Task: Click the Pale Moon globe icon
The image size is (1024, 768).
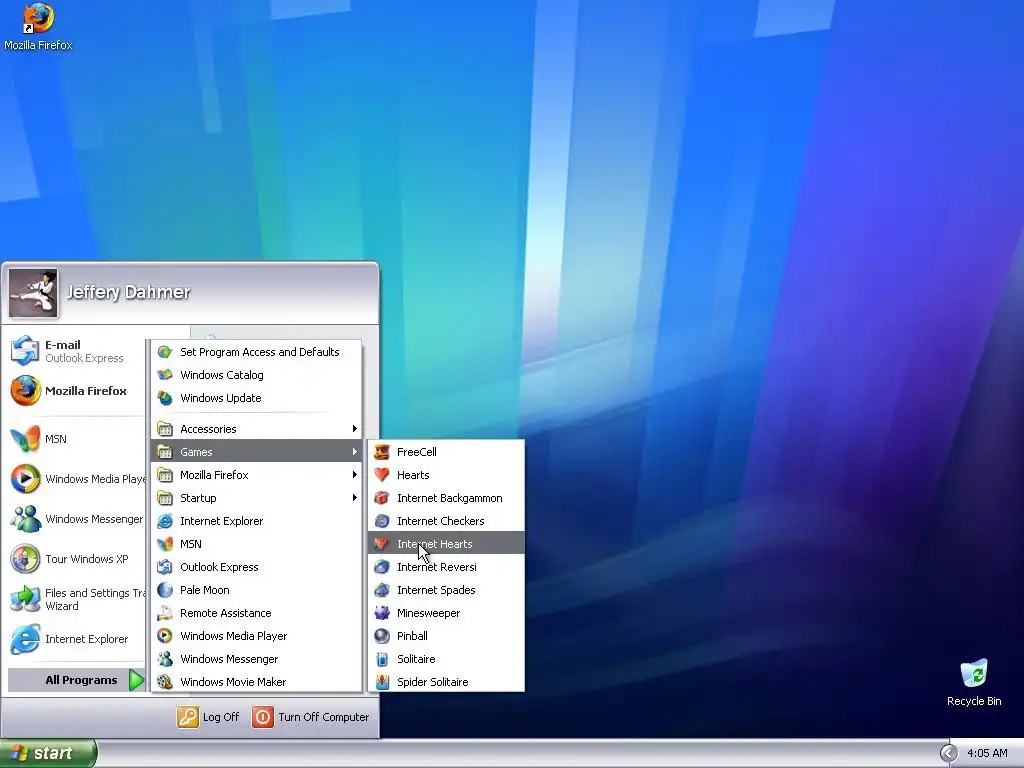Action: [165, 590]
